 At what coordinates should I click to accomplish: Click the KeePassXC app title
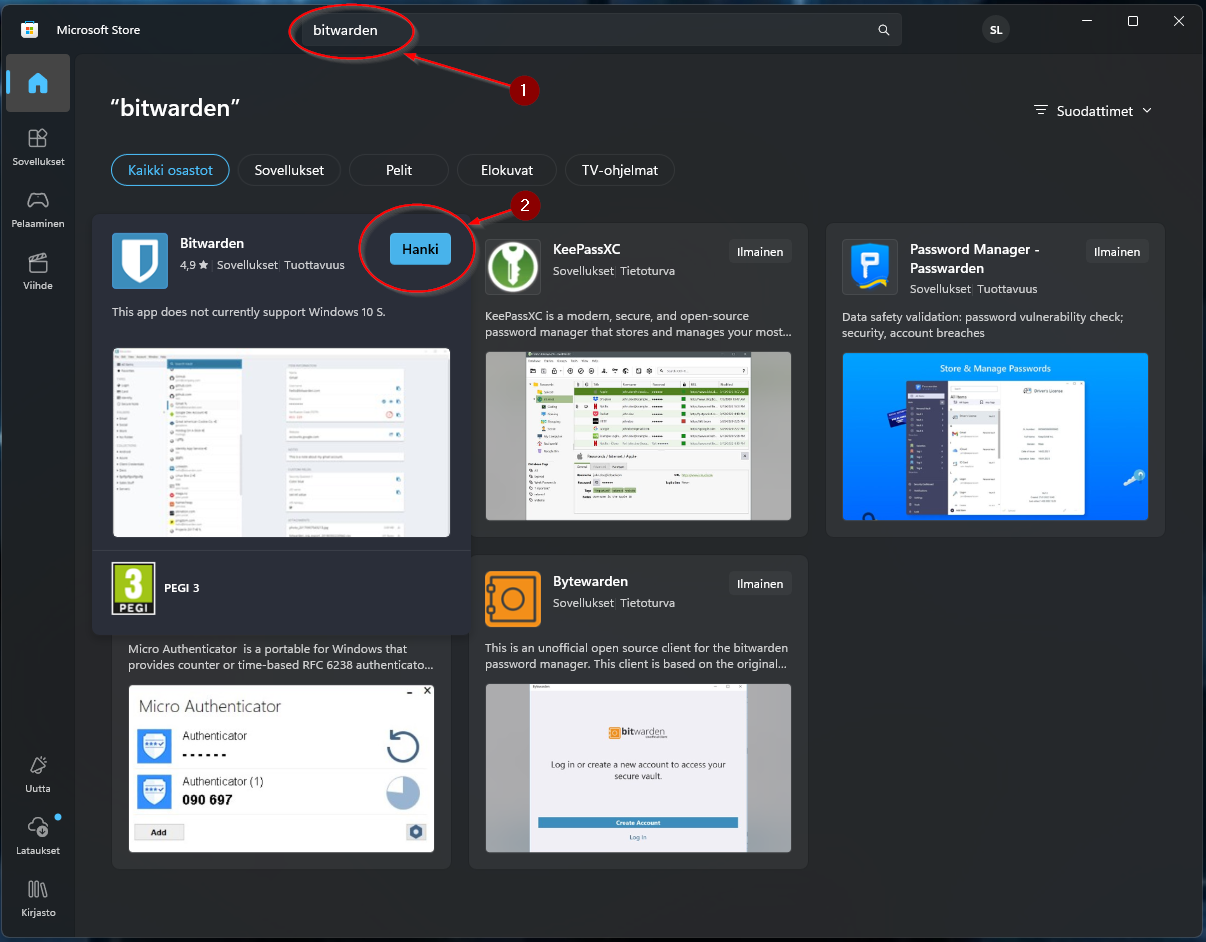(587, 249)
